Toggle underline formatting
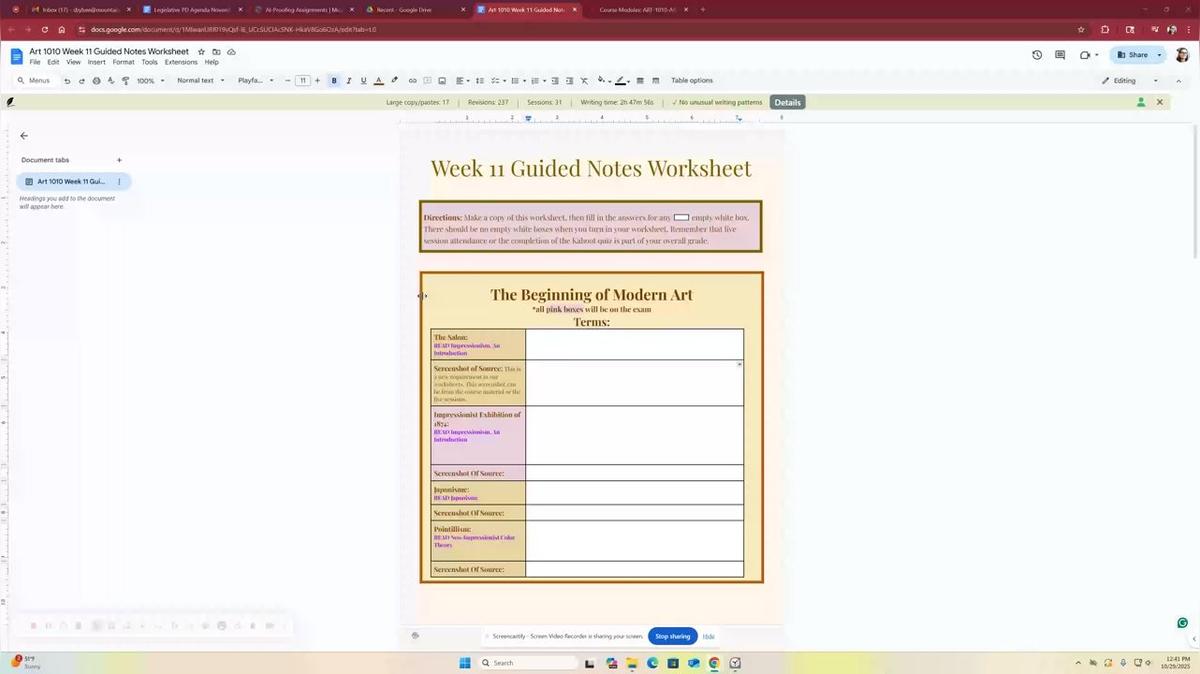1200x674 pixels. pyautogui.click(x=363, y=80)
